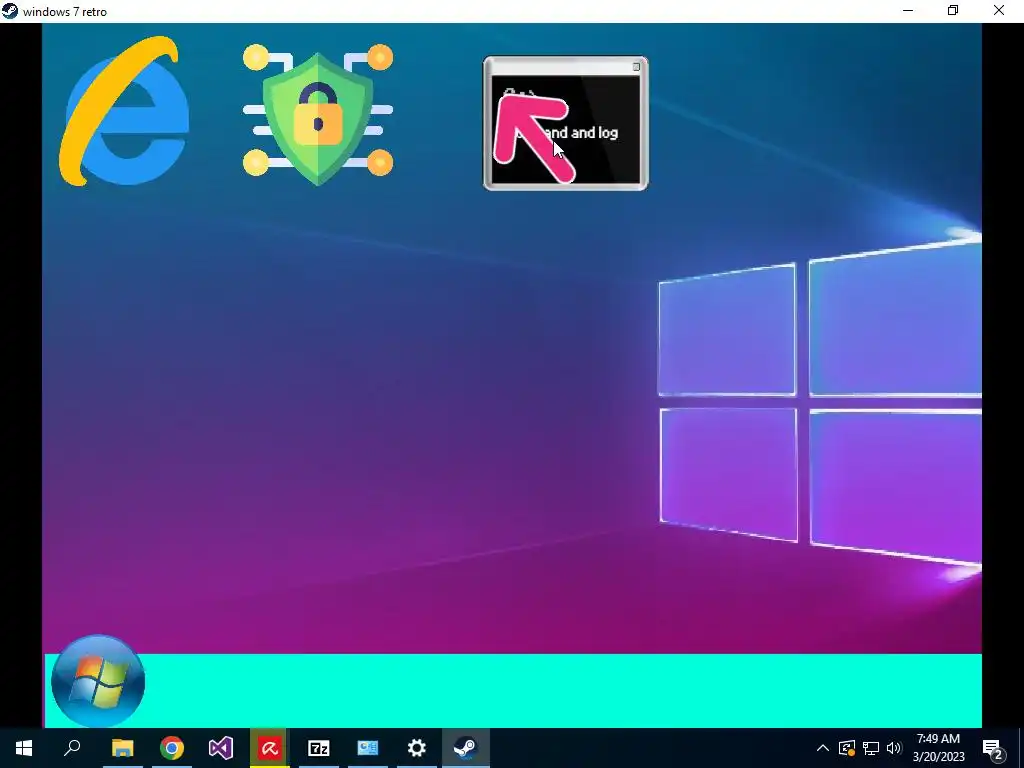This screenshot has height=768, width=1024.
Task: Open the notification center with 2 alerts
Action: [993, 748]
